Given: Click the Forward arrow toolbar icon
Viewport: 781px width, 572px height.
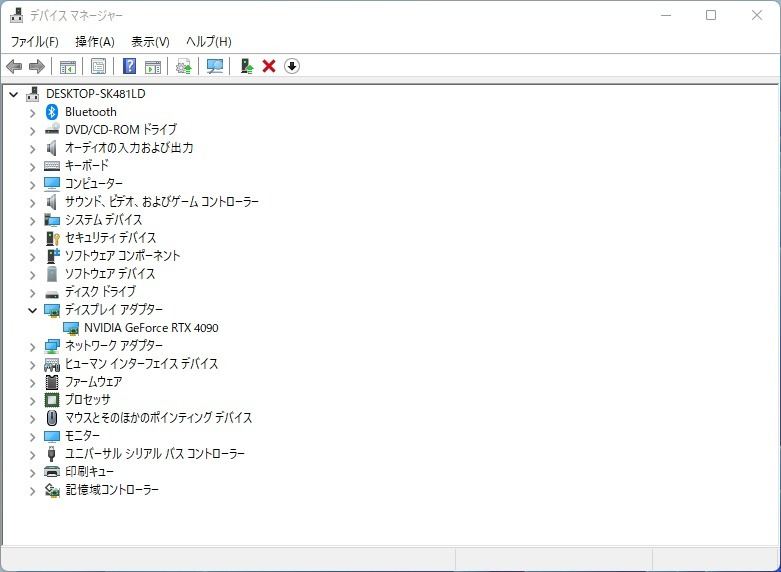Looking at the screenshot, I should click(37, 66).
